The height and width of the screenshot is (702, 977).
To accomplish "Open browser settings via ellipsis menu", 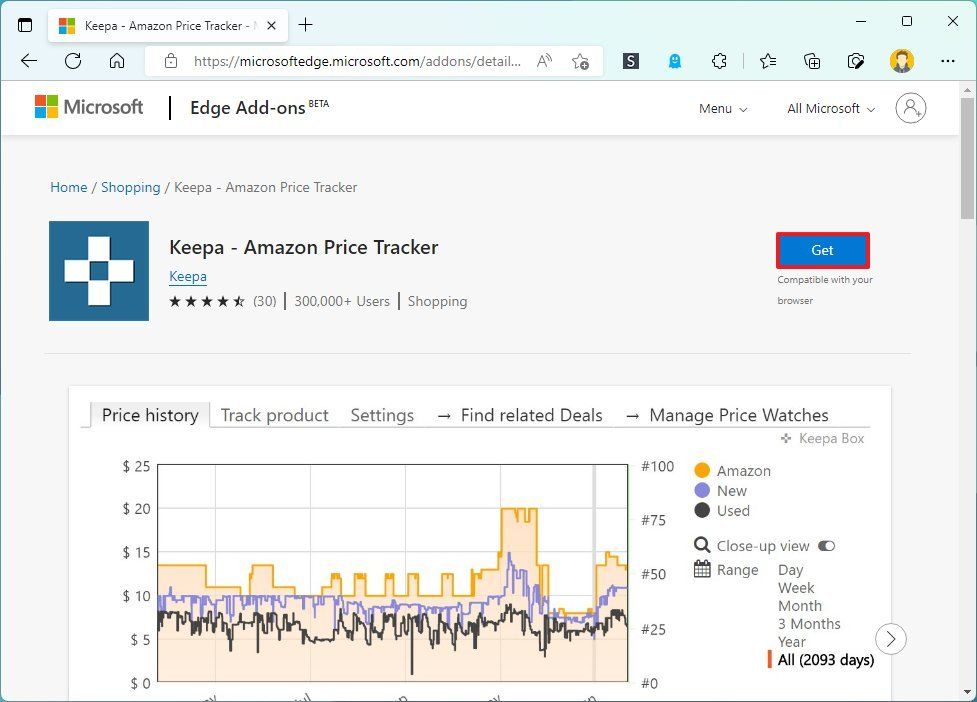I will coord(947,61).
